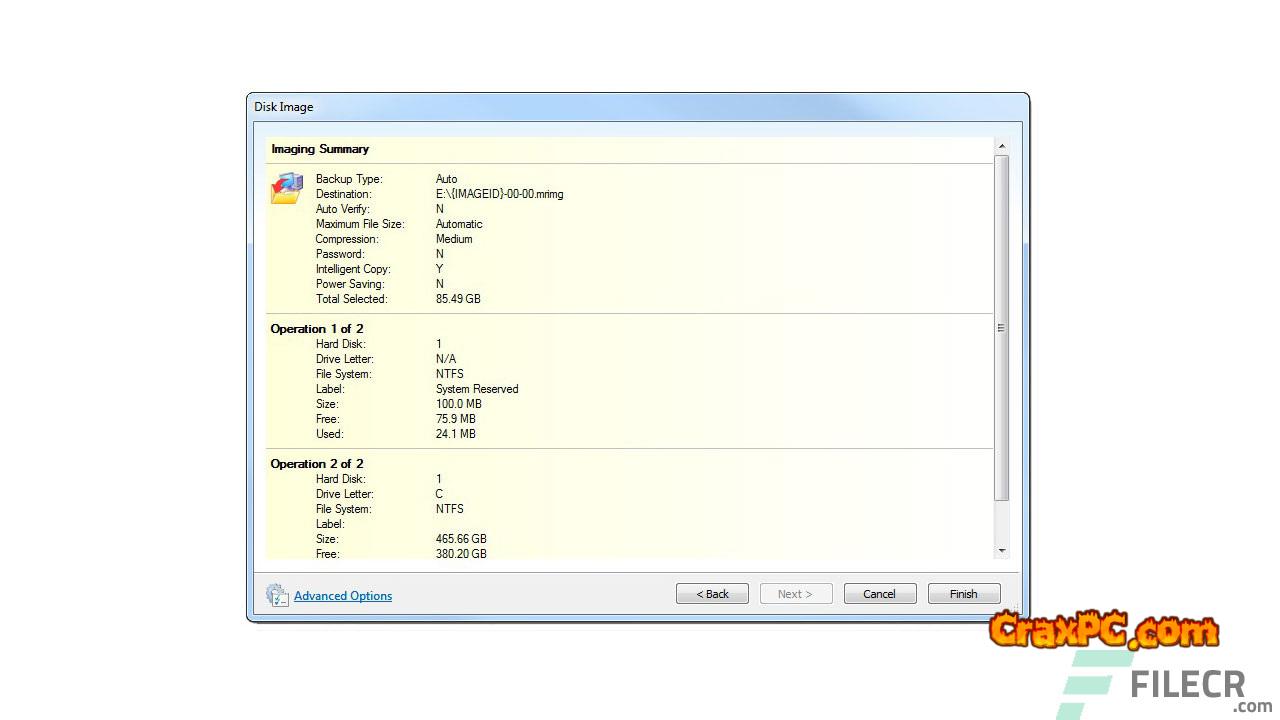1280x720 pixels.
Task: Click the Operation 1 of 2 heading
Action: point(317,329)
